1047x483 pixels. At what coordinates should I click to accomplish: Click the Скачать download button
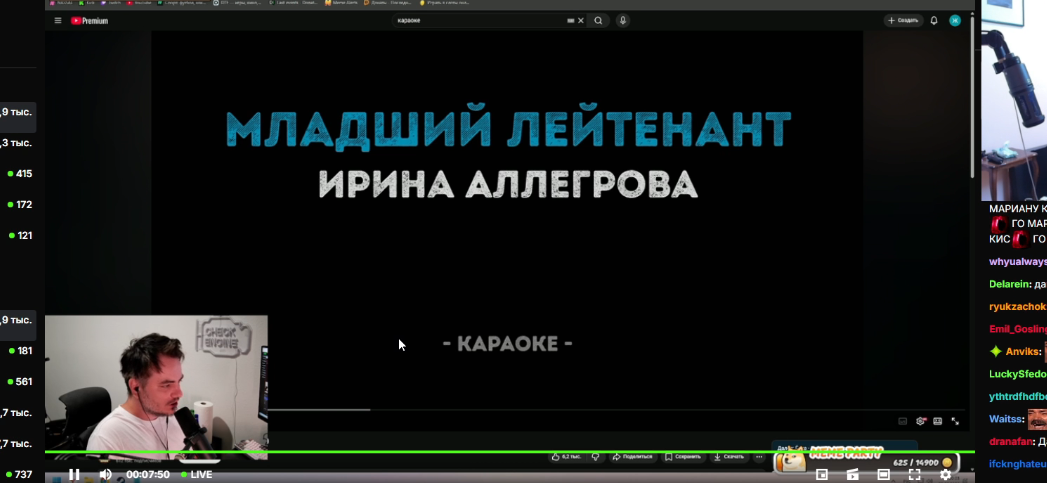(x=728, y=457)
